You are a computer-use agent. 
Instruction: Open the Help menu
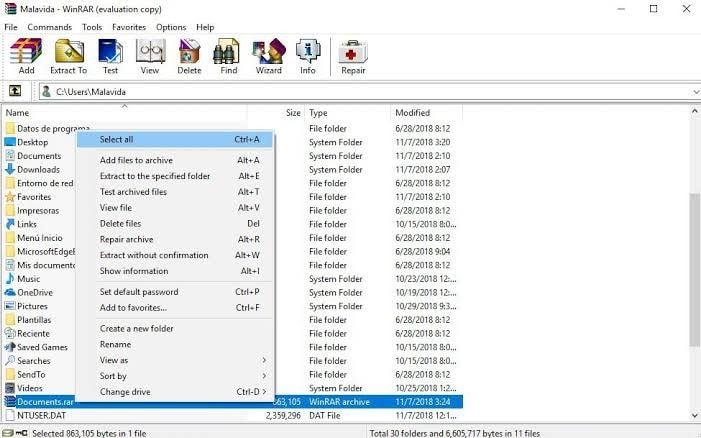(x=205, y=27)
